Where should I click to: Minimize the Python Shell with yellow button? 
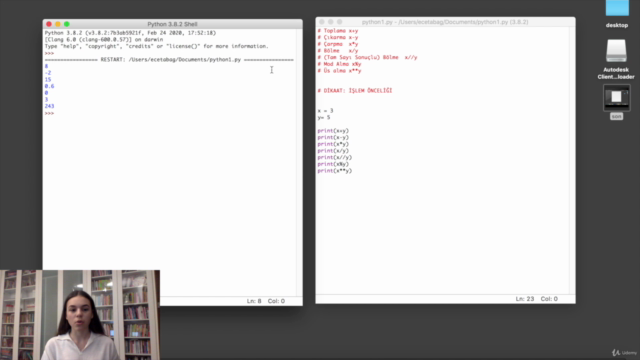(58, 24)
